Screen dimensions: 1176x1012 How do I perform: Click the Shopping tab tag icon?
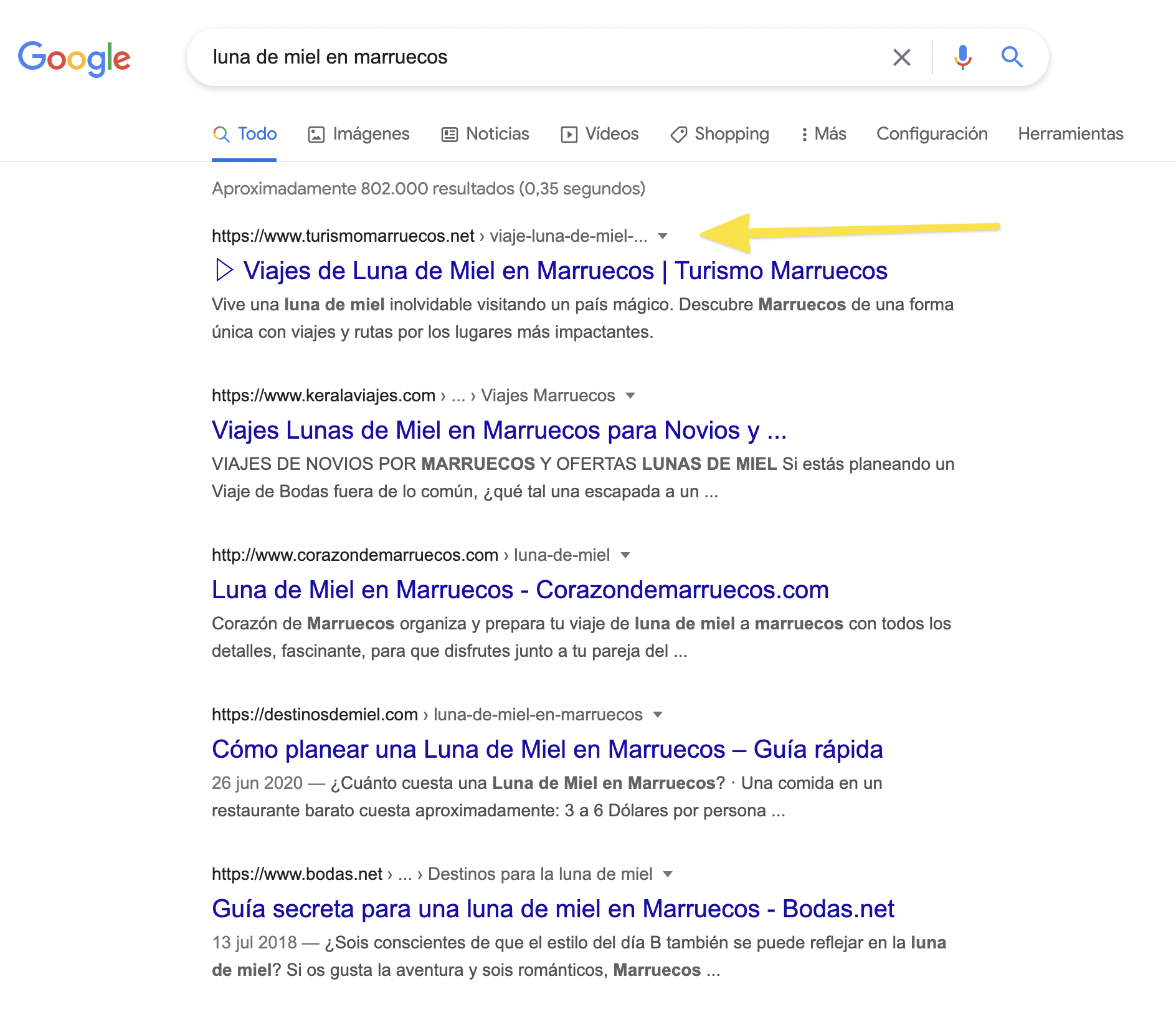pos(678,135)
